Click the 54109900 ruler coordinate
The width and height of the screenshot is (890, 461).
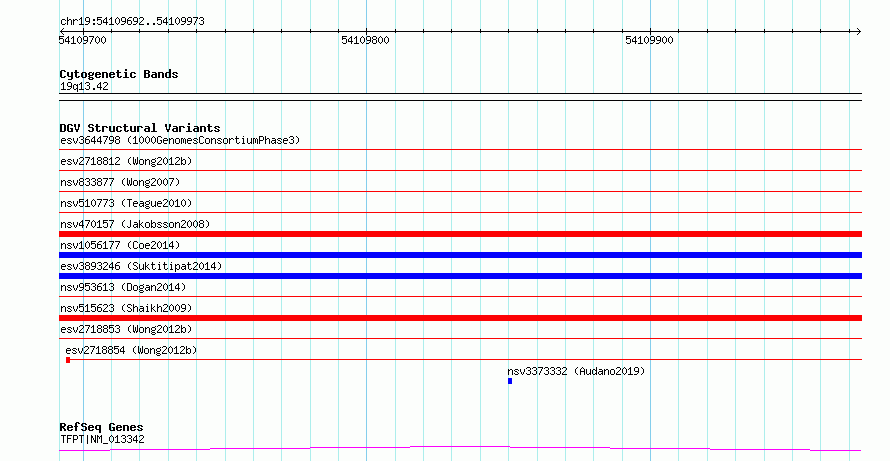pos(649,40)
